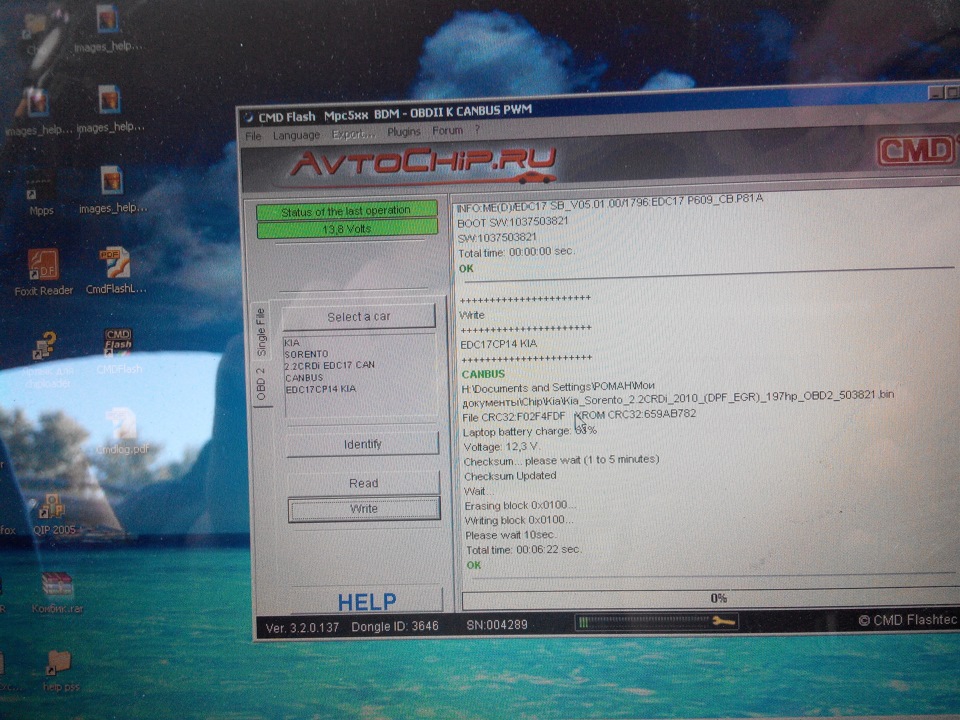
Task: Open Cmdlog.pdf on the desktop
Action: [122, 432]
